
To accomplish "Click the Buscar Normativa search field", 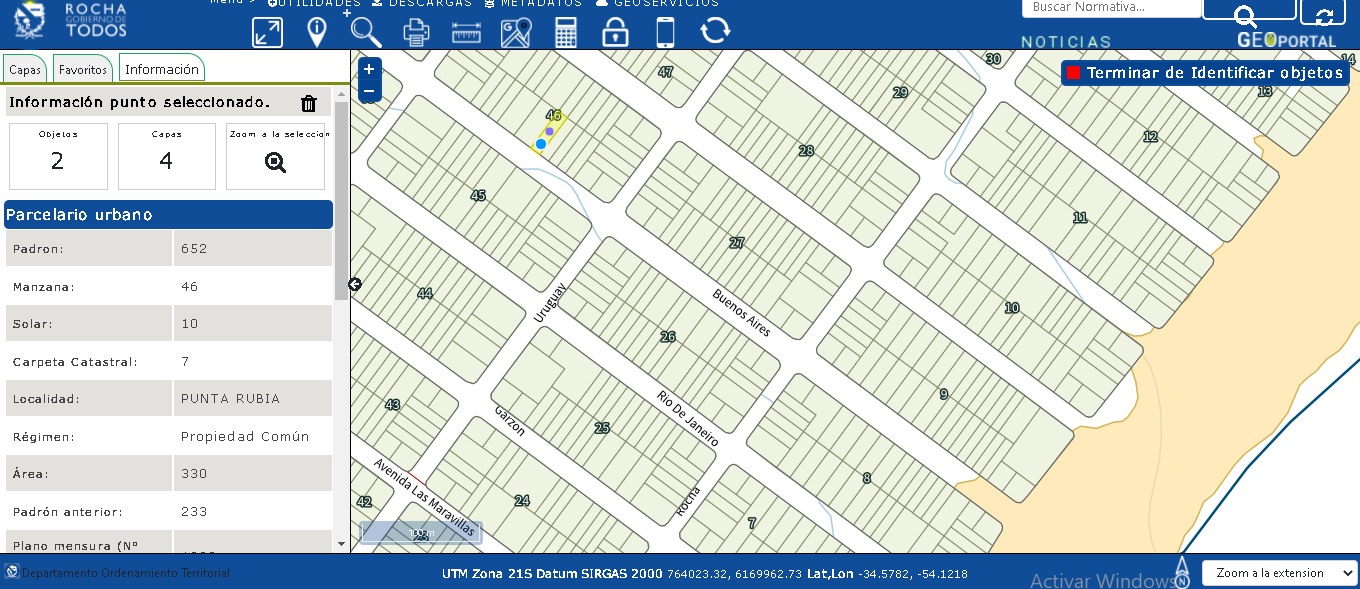I will coord(1110,8).
